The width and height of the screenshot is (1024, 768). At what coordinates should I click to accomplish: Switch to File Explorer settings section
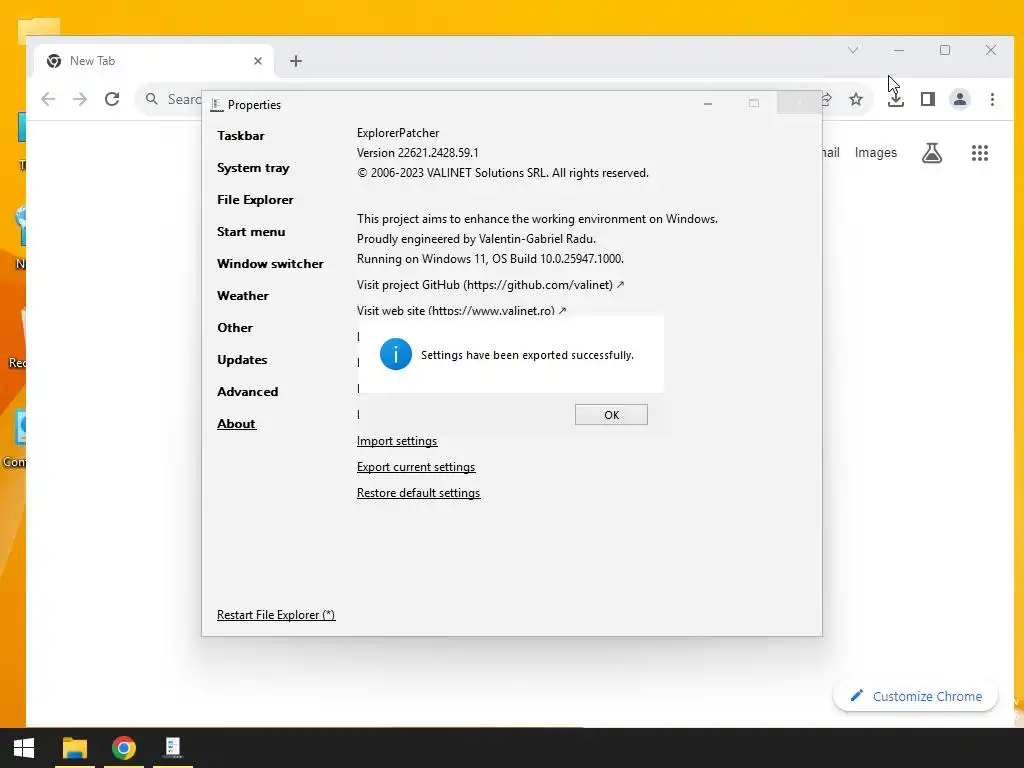[255, 200]
